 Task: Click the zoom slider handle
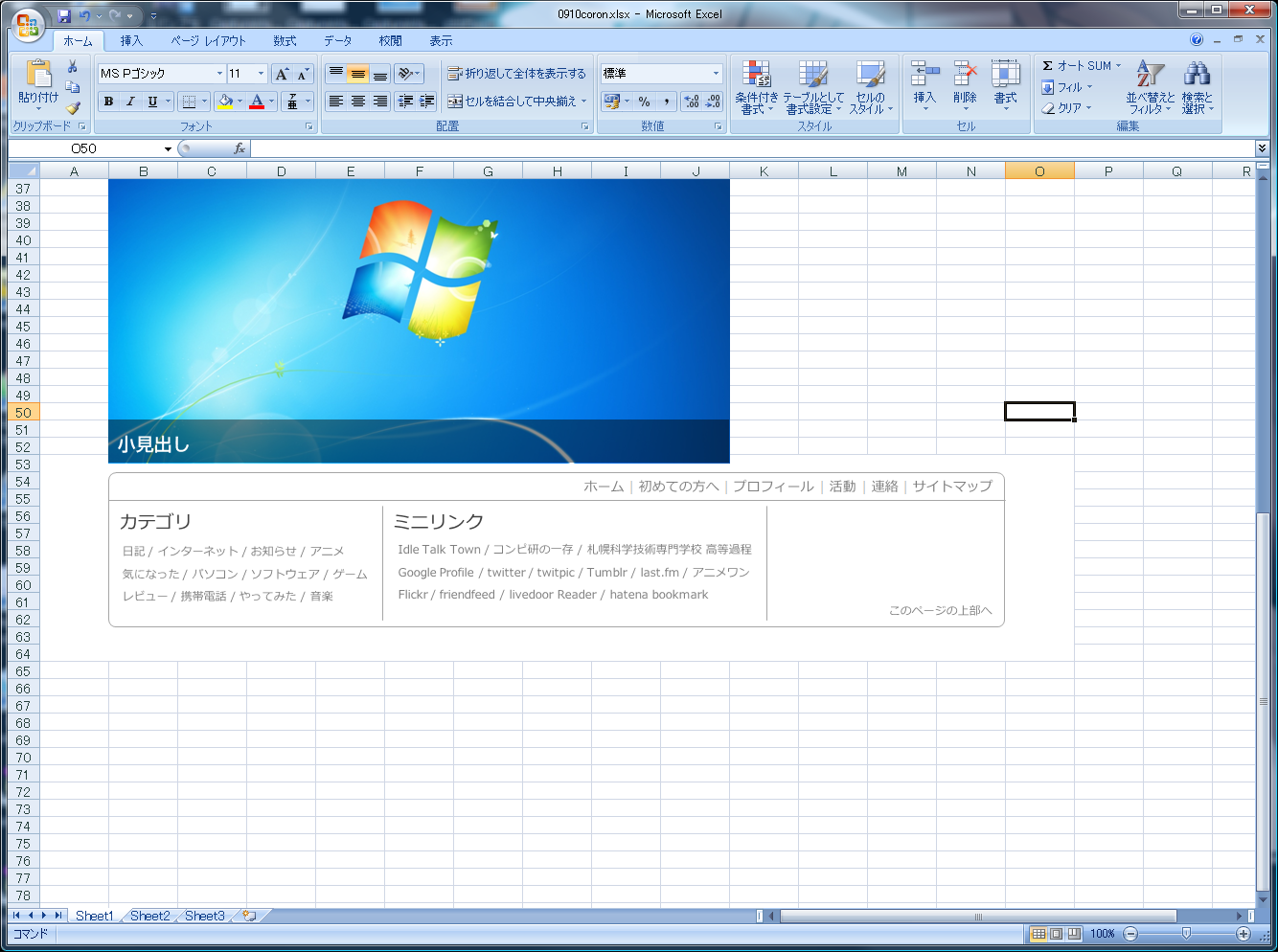click(1186, 933)
